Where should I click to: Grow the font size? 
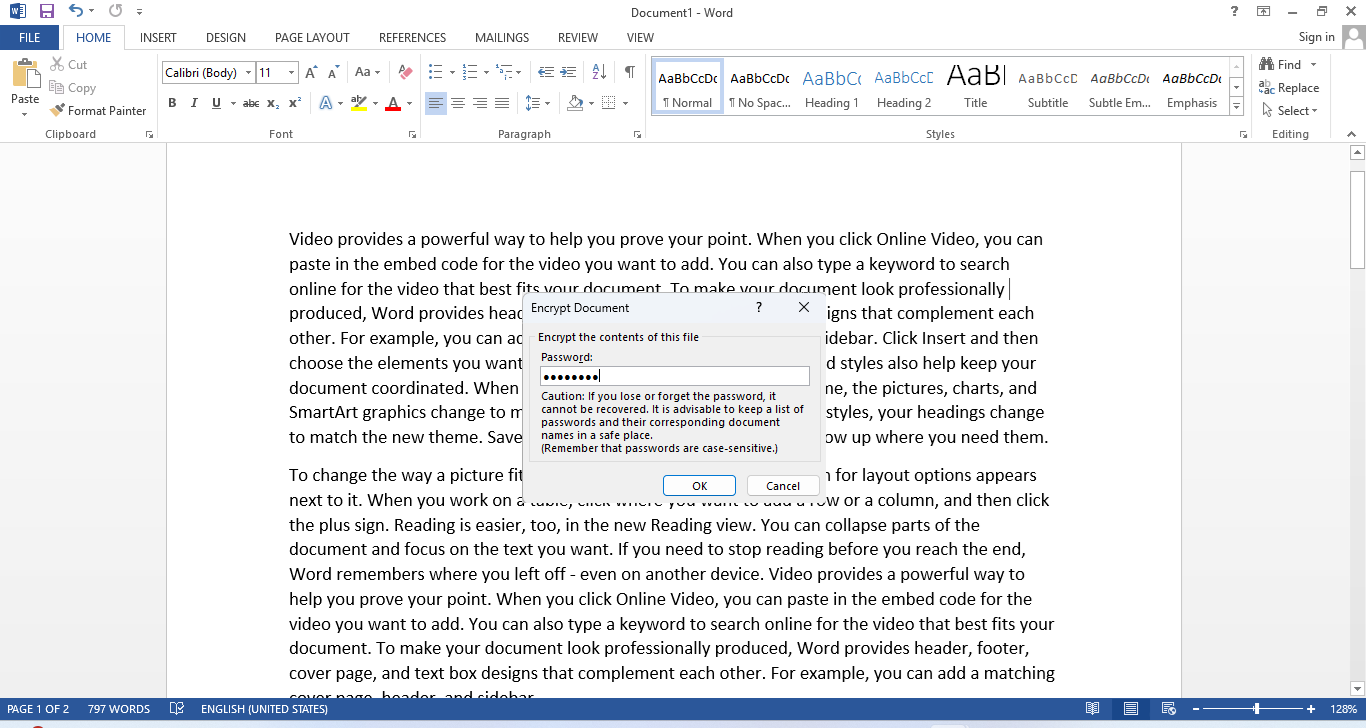[311, 73]
